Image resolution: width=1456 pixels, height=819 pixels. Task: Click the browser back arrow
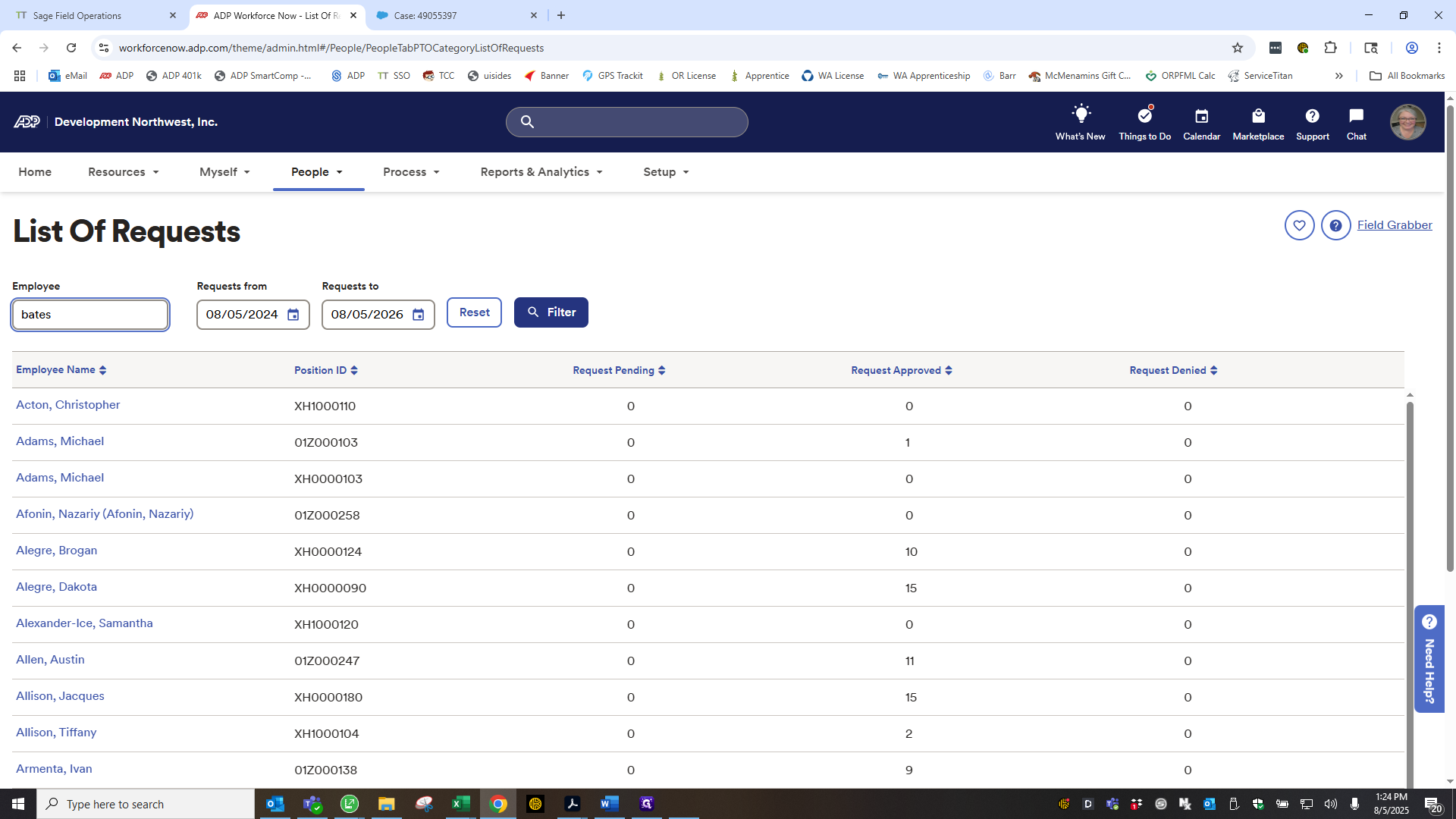click(x=17, y=48)
